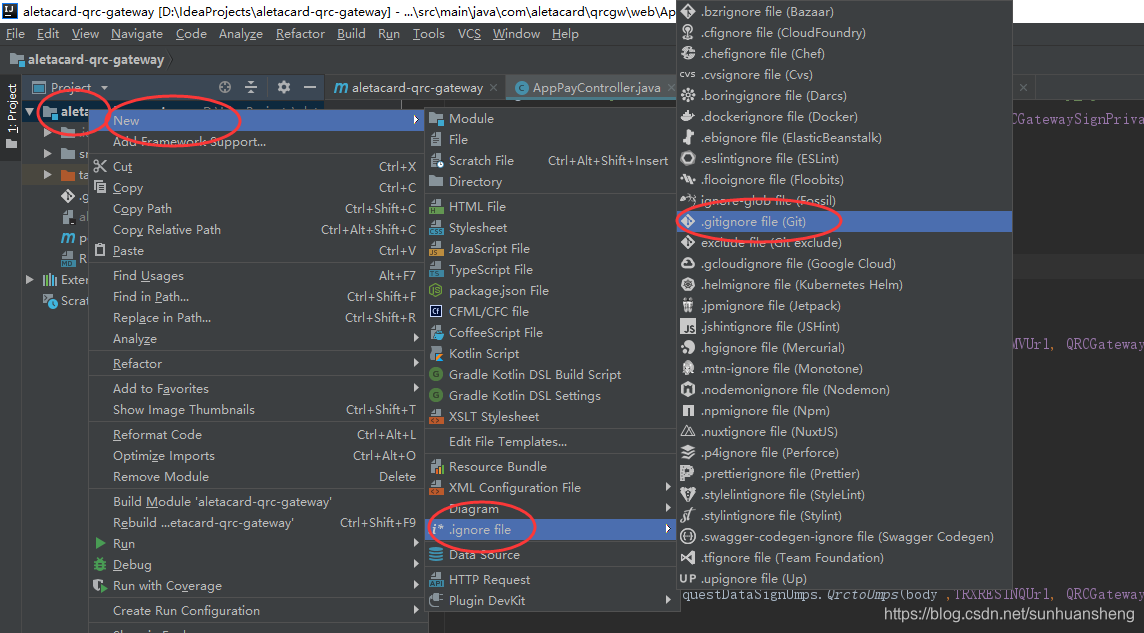This screenshot has width=1144, height=633.
Task: Click the Debug bug icon
Action: (101, 564)
